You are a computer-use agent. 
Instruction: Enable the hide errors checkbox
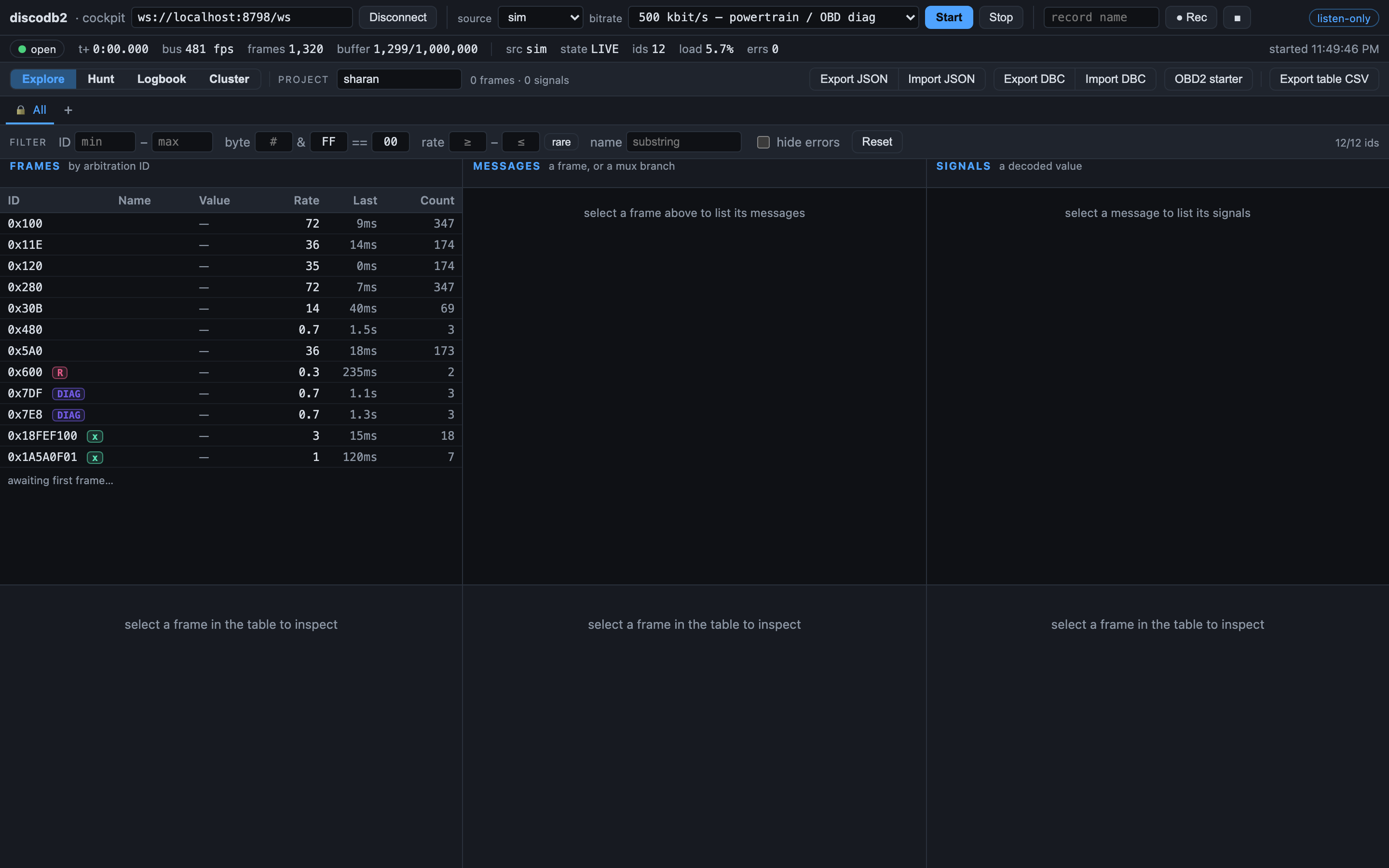(x=763, y=142)
